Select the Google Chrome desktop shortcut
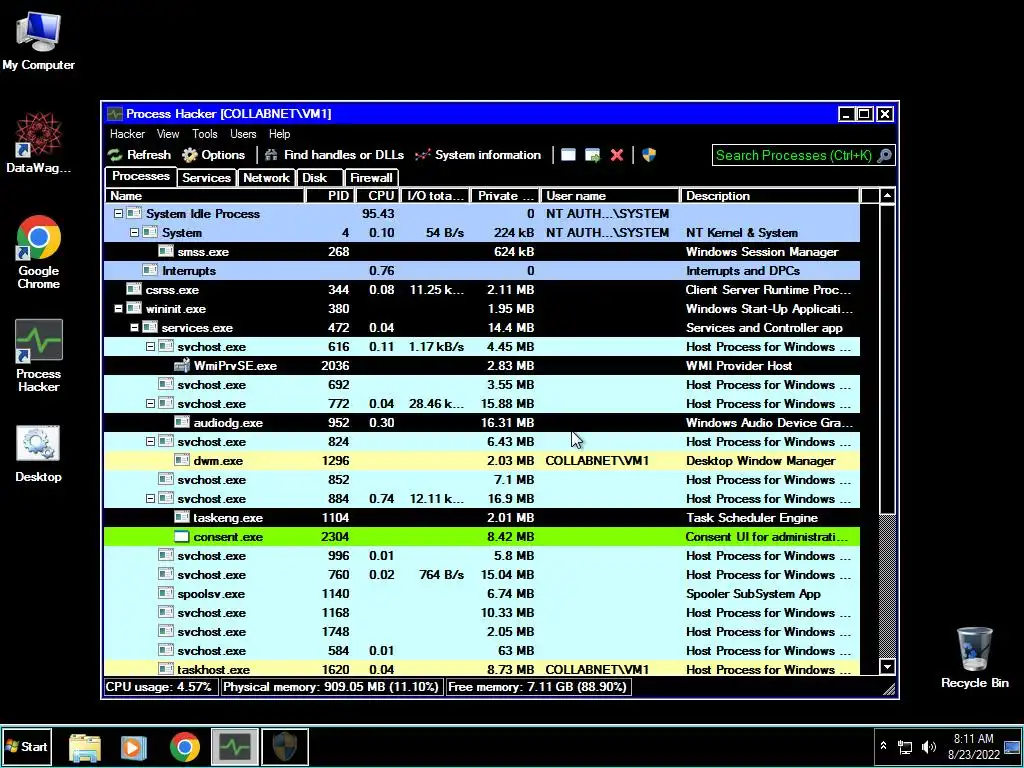Image resolution: width=1024 pixels, height=768 pixels. pos(39,252)
